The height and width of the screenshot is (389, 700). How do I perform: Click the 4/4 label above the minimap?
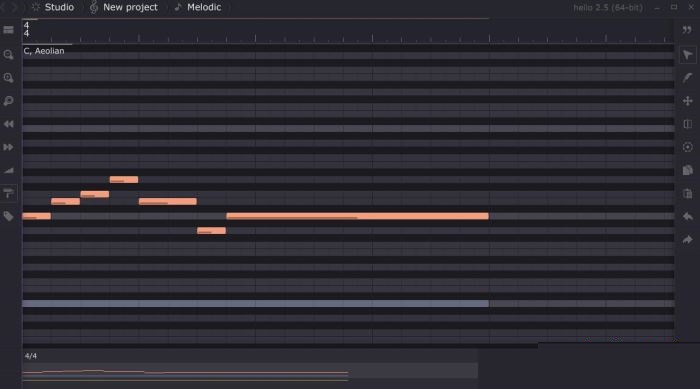coord(31,356)
